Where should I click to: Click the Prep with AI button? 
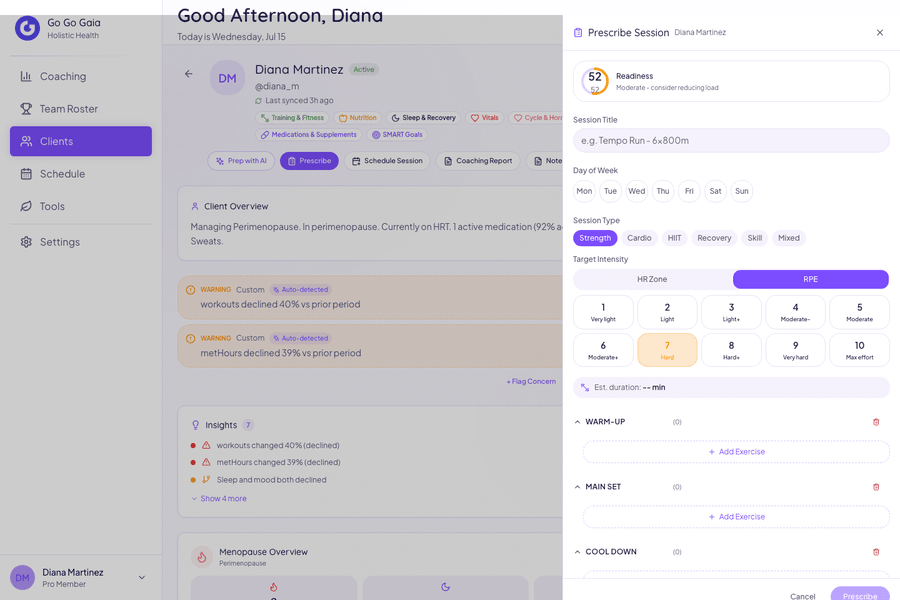tap(241, 161)
